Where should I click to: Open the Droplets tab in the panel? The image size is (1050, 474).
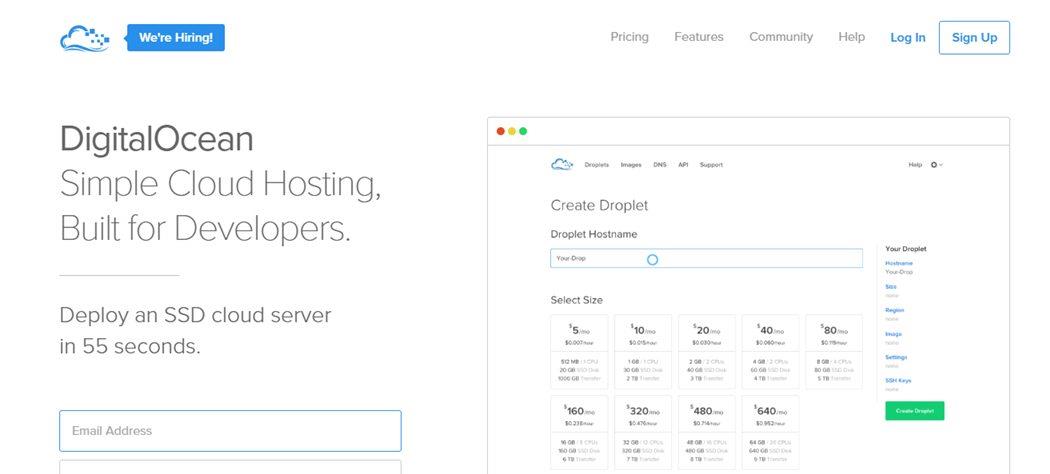(x=597, y=165)
